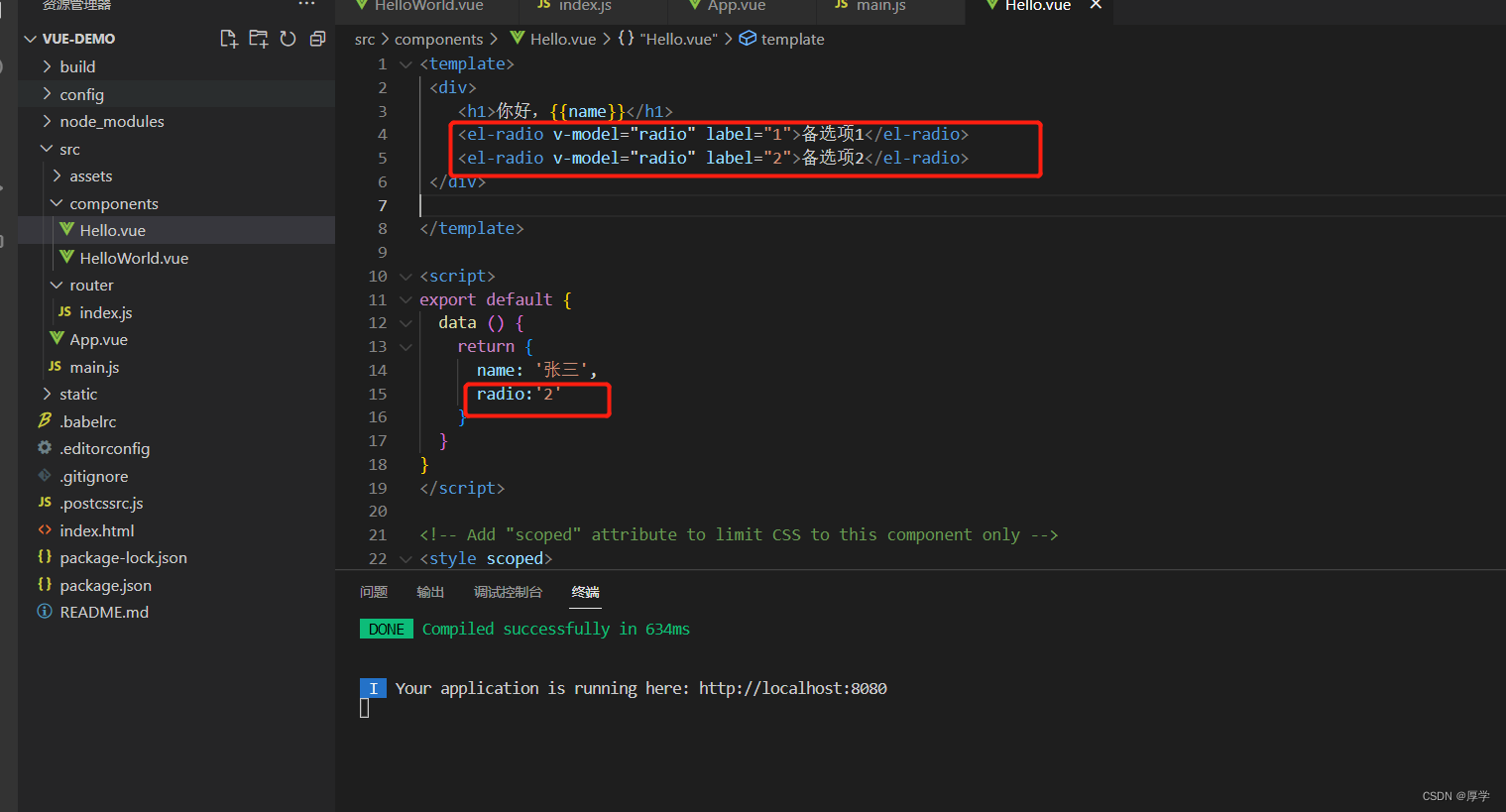This screenshot has width=1506, height=812.
Task: Open the http://localhost:8080 link in terminal
Action: pyautogui.click(x=793, y=688)
